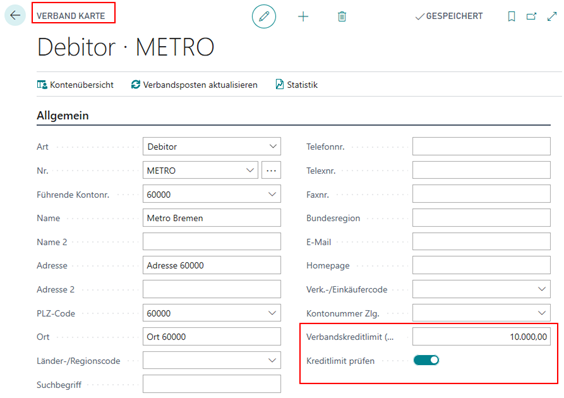Go back with the arrow button
This screenshot has height=398, width=564.
pyautogui.click(x=15, y=15)
